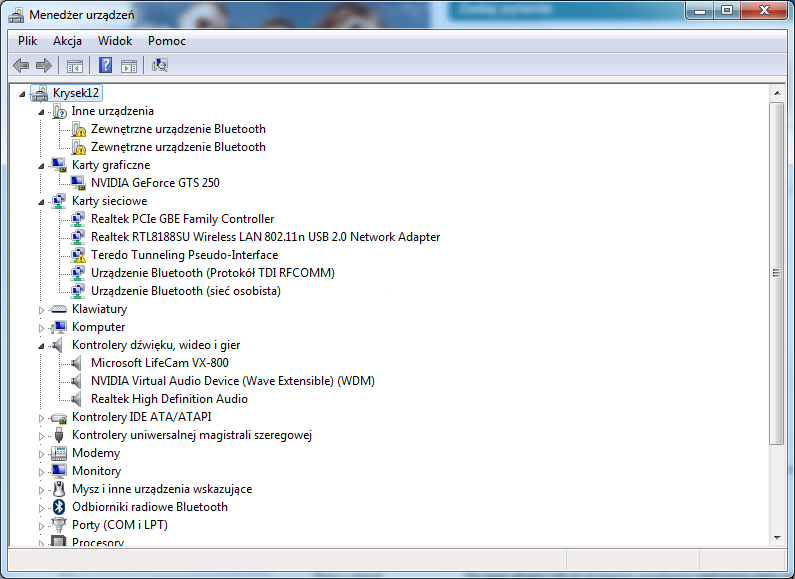The height and width of the screenshot is (579, 795).
Task: Expand the Modemy branch
Action: [x=41, y=454]
